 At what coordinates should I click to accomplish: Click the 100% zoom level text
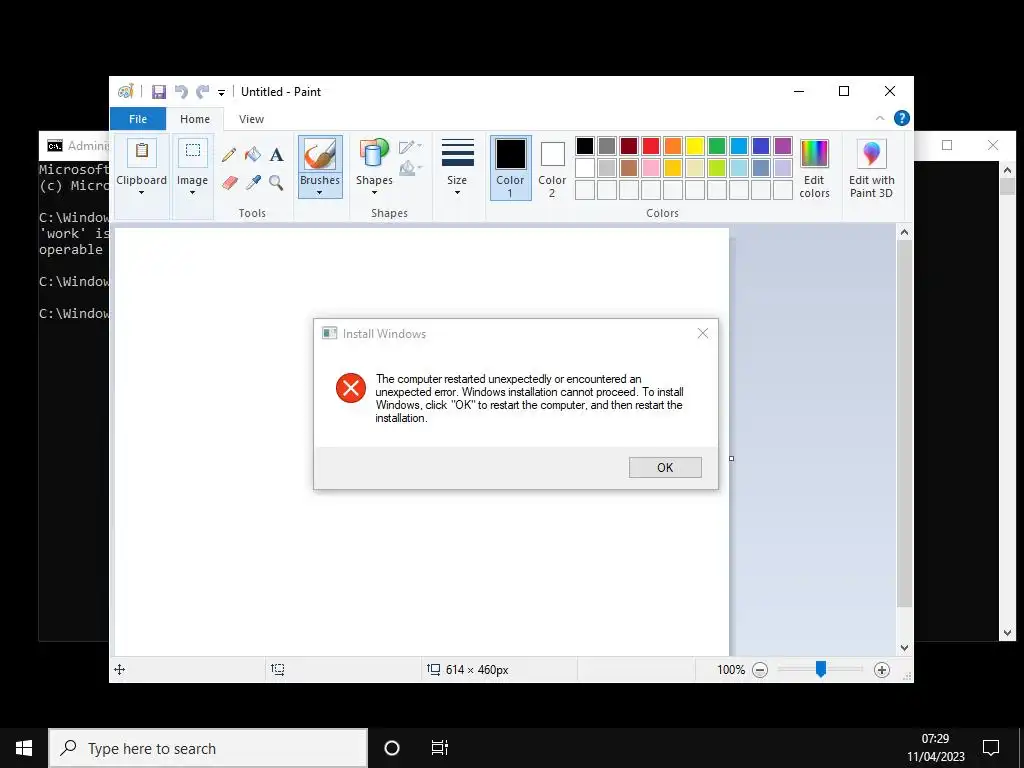tap(731, 670)
